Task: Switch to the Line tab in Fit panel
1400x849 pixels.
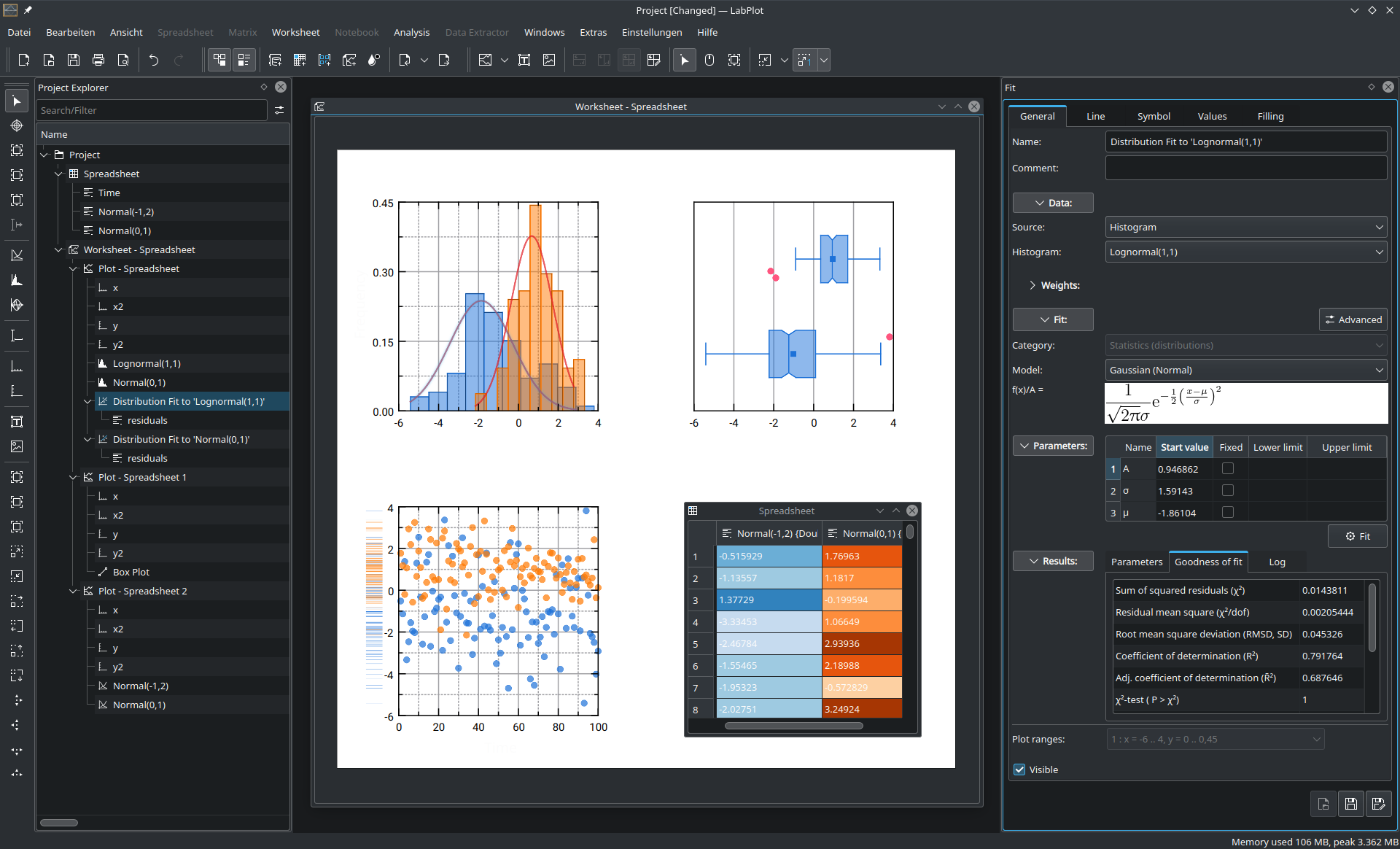Action: click(1095, 115)
